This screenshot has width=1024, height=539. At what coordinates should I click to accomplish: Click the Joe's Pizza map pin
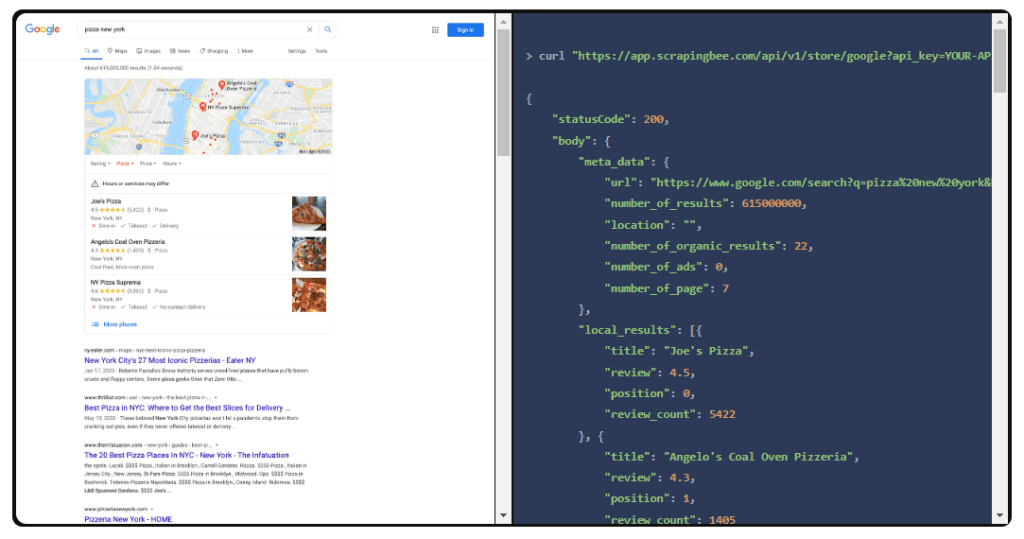click(x=195, y=135)
